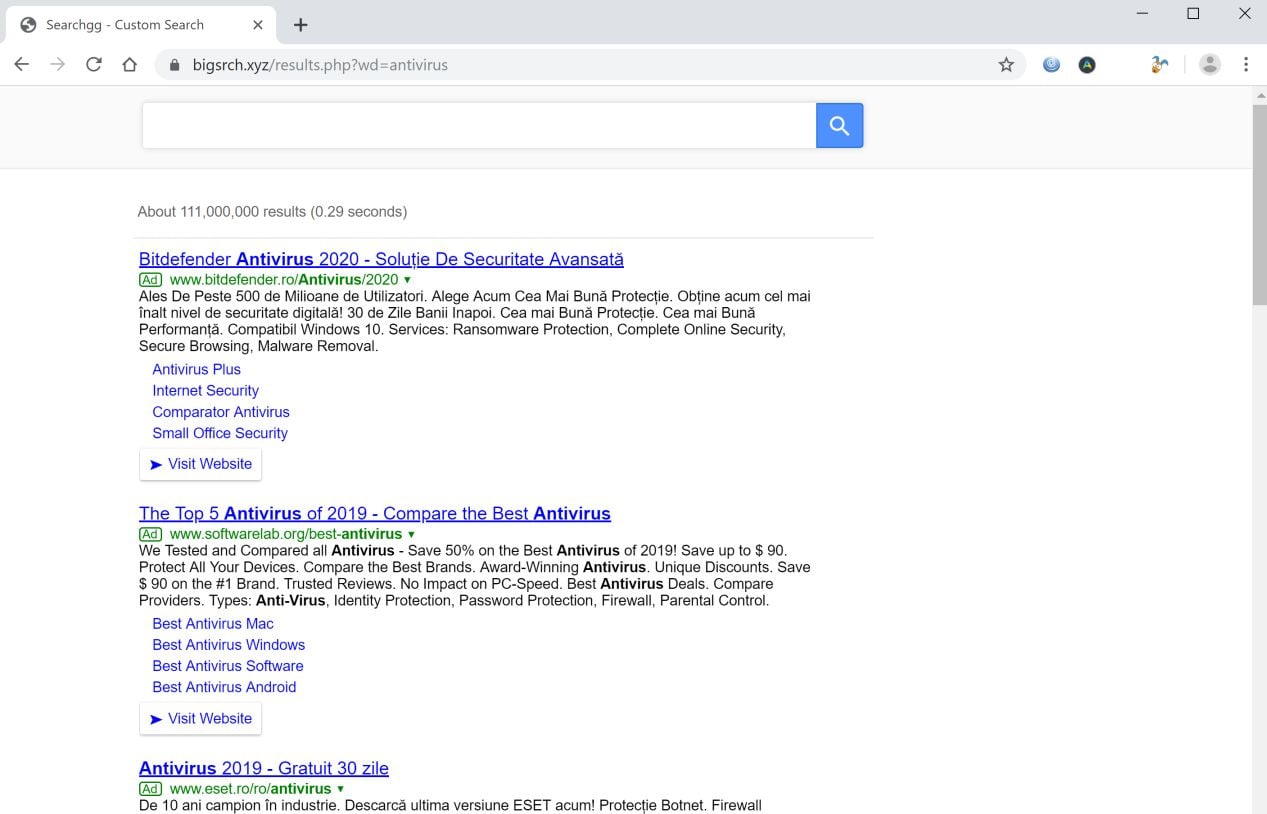Viewport: 1267px width, 814px height.
Task: Click the www.softwarelab.org/best-antivirus URL text
Action: (x=286, y=534)
